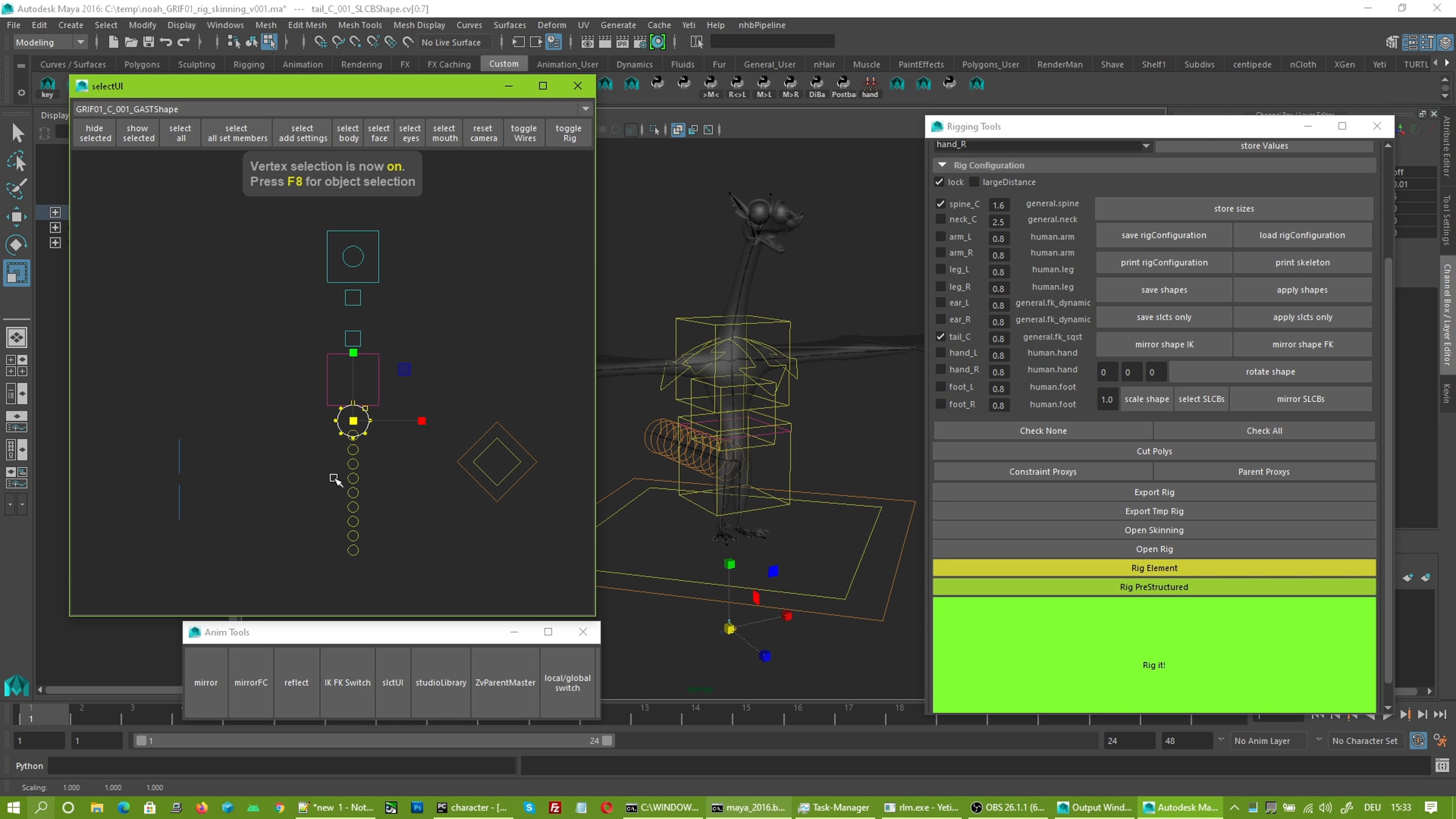Click the Undo arrow icon
The height and width of the screenshot is (819, 1456).
[166, 42]
